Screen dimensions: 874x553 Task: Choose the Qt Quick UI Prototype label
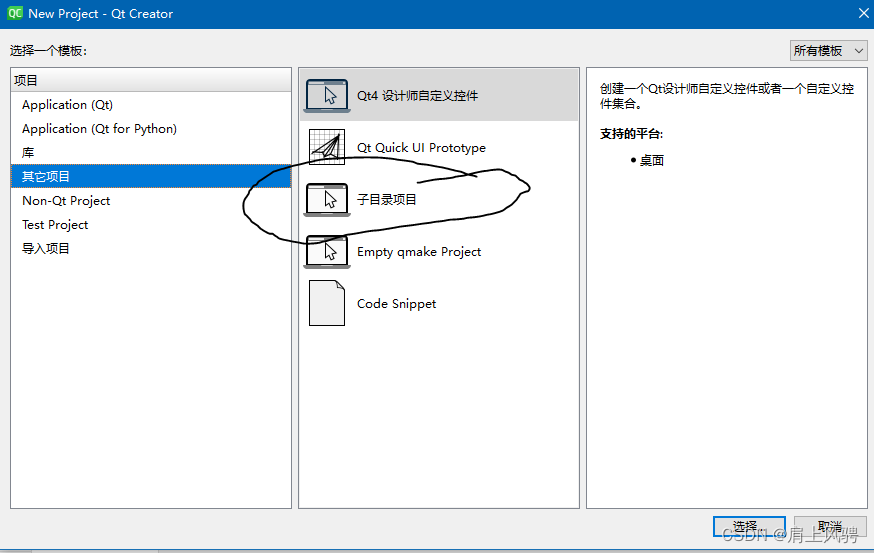(421, 148)
